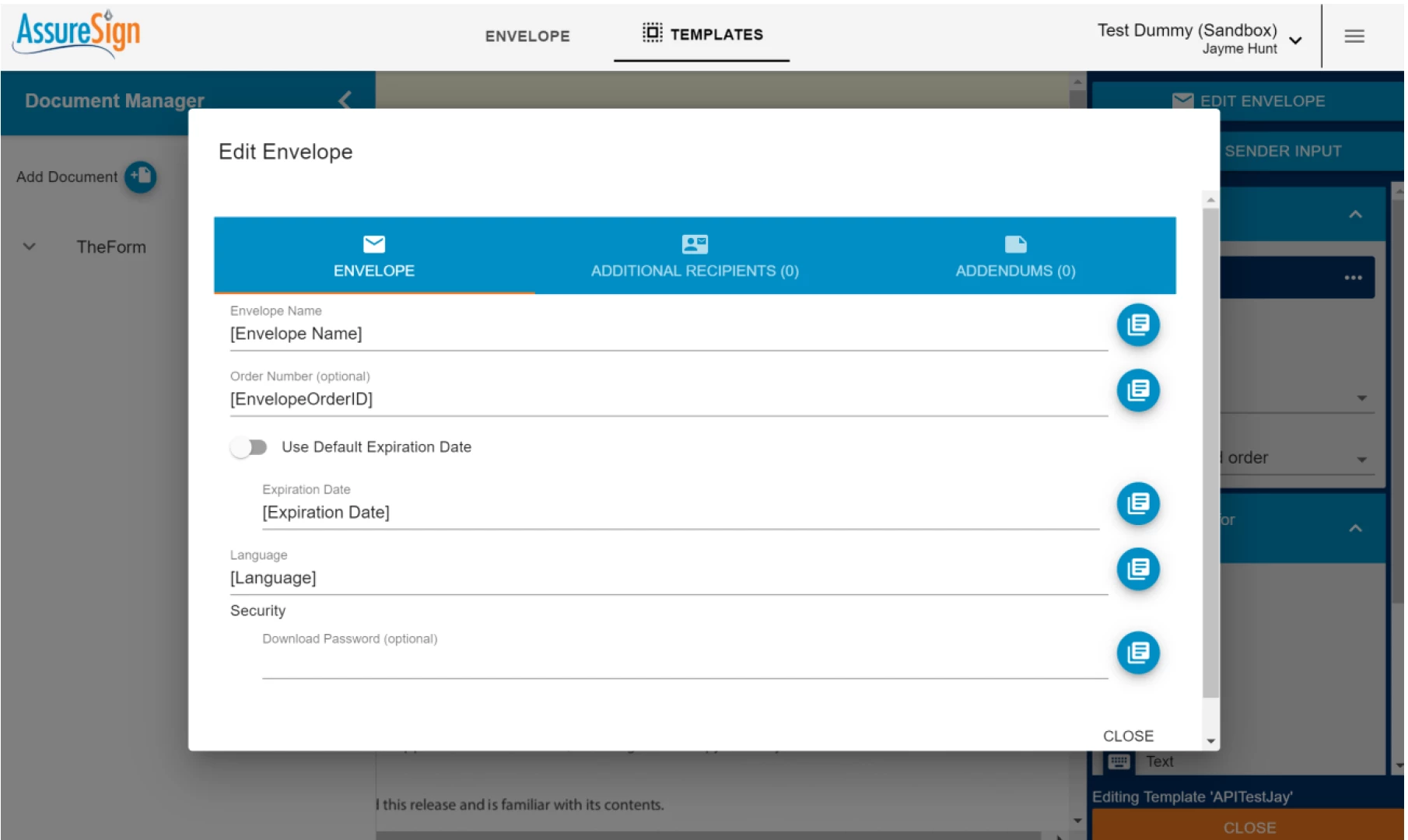Image resolution: width=1408 pixels, height=840 pixels.
Task: Expand the TheForm document tree item
Action: click(x=30, y=247)
